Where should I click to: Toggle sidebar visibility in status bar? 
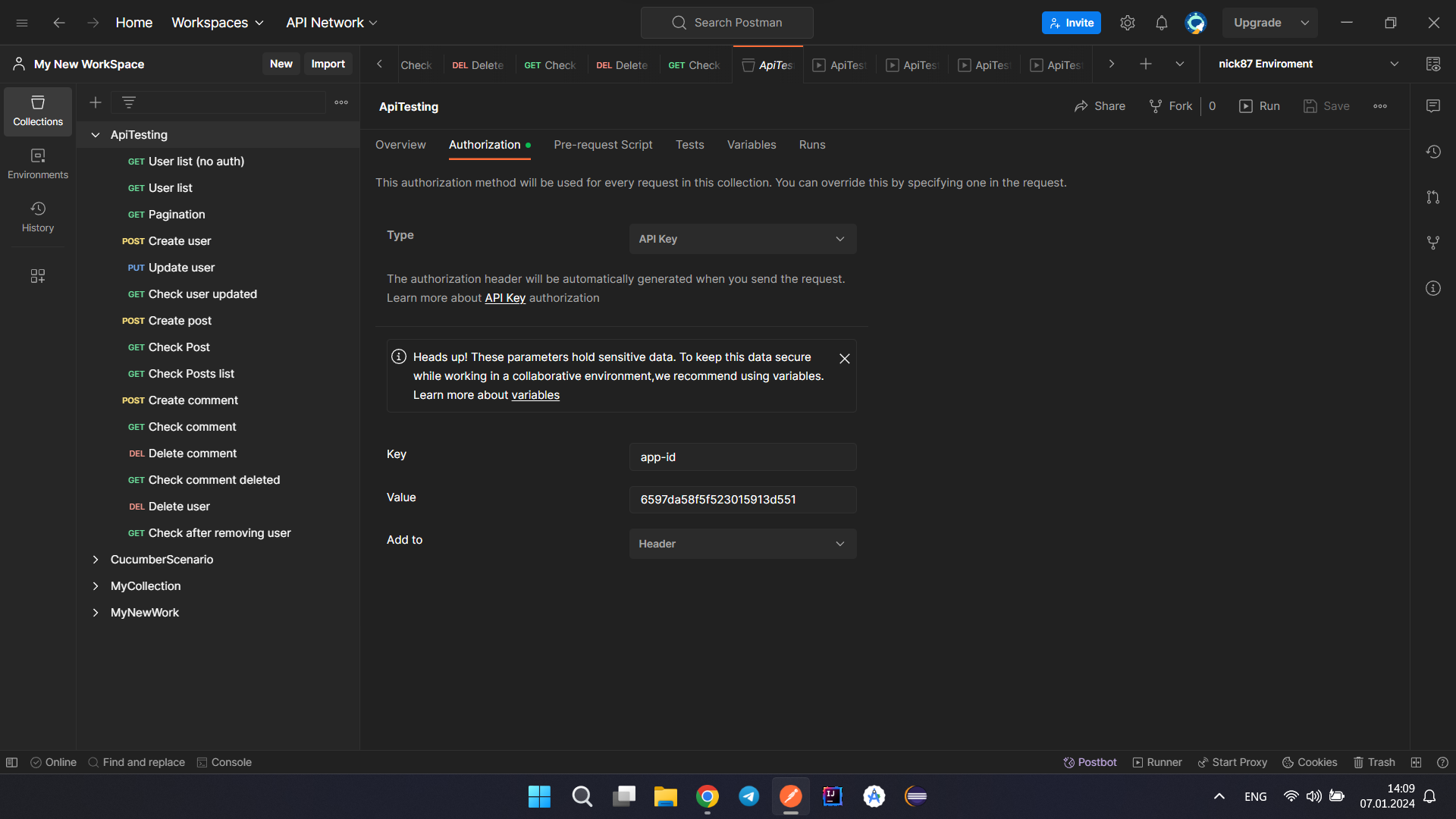12,762
